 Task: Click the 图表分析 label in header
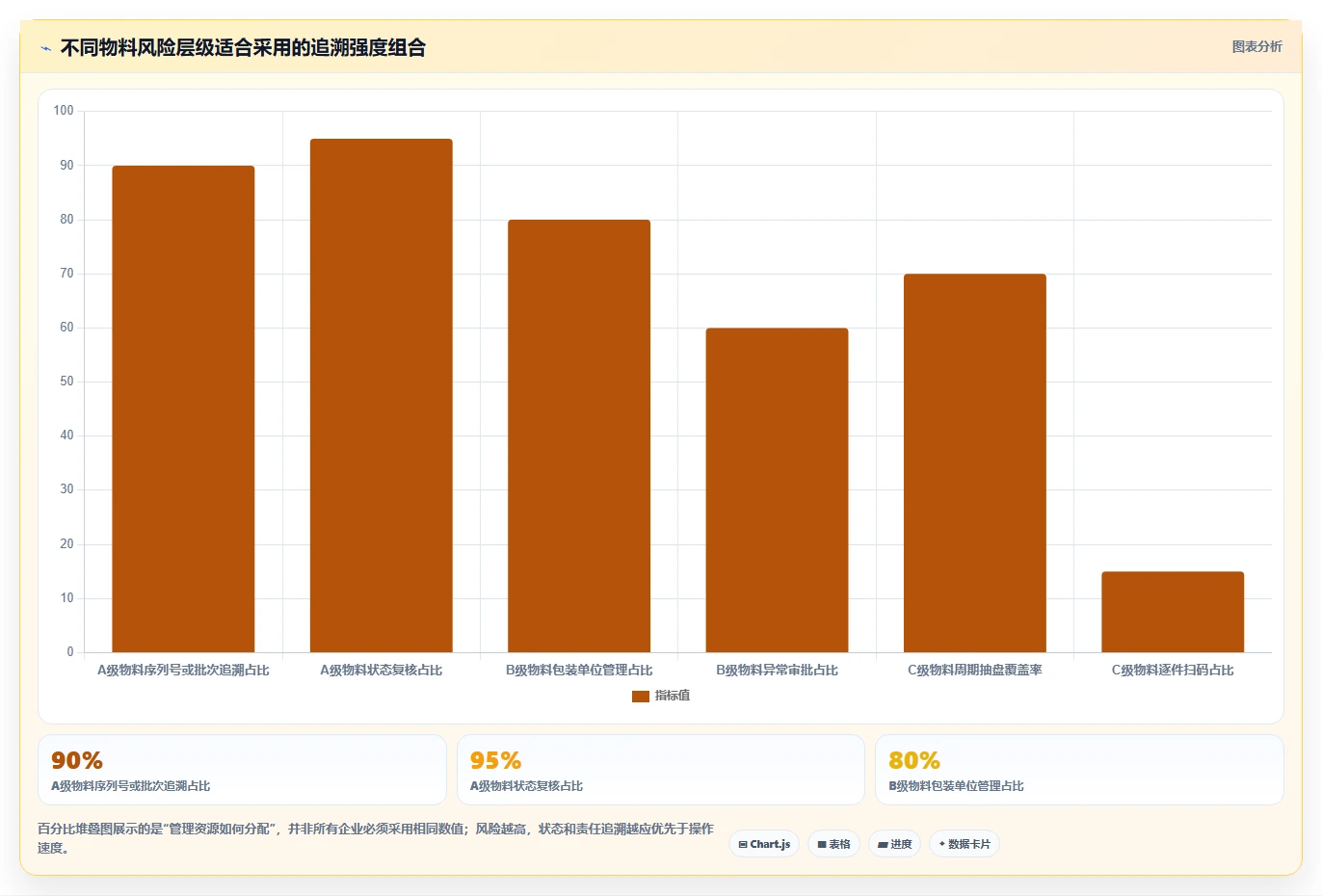pyautogui.click(x=1256, y=46)
